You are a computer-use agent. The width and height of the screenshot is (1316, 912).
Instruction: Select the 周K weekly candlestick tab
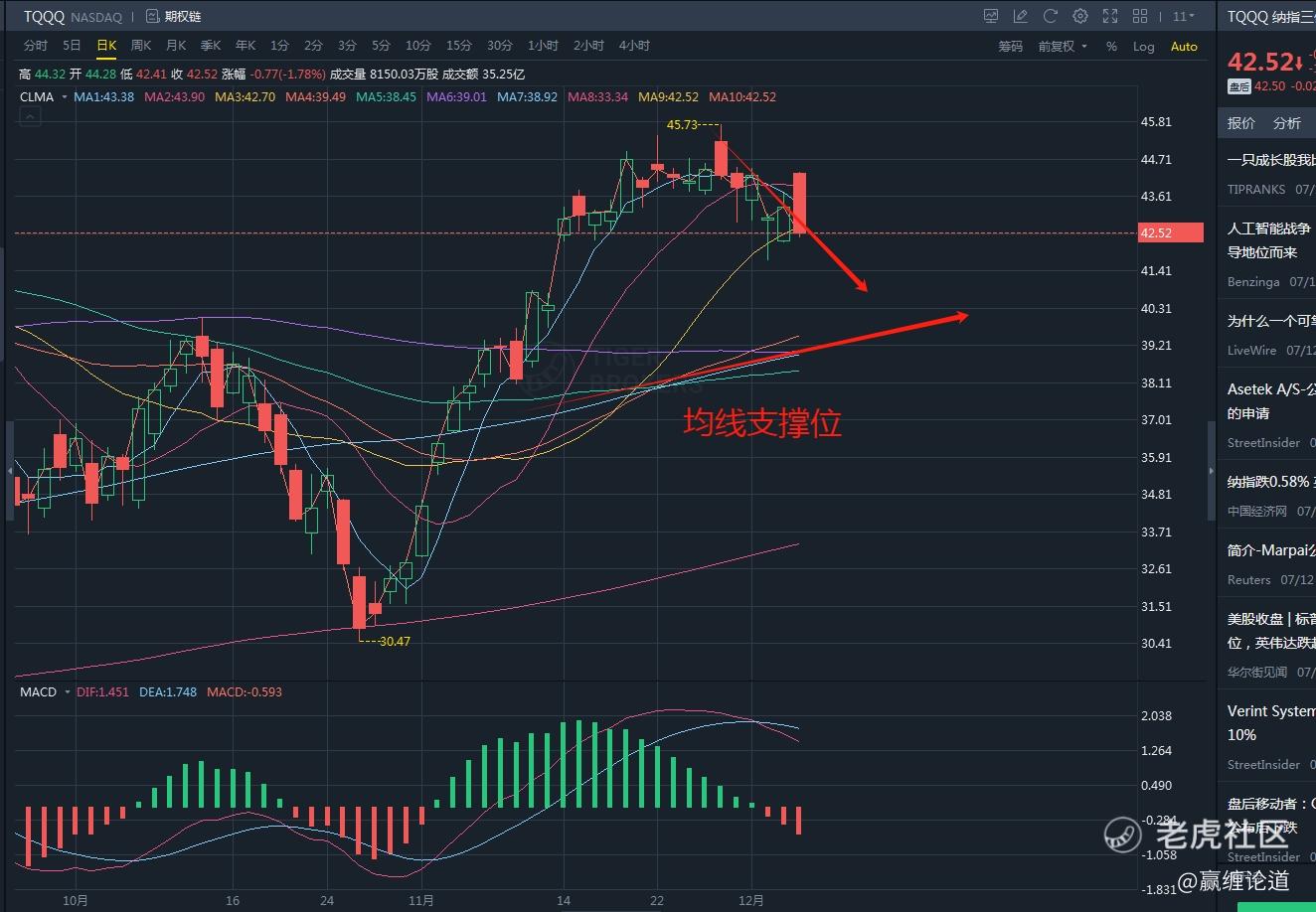click(x=141, y=46)
